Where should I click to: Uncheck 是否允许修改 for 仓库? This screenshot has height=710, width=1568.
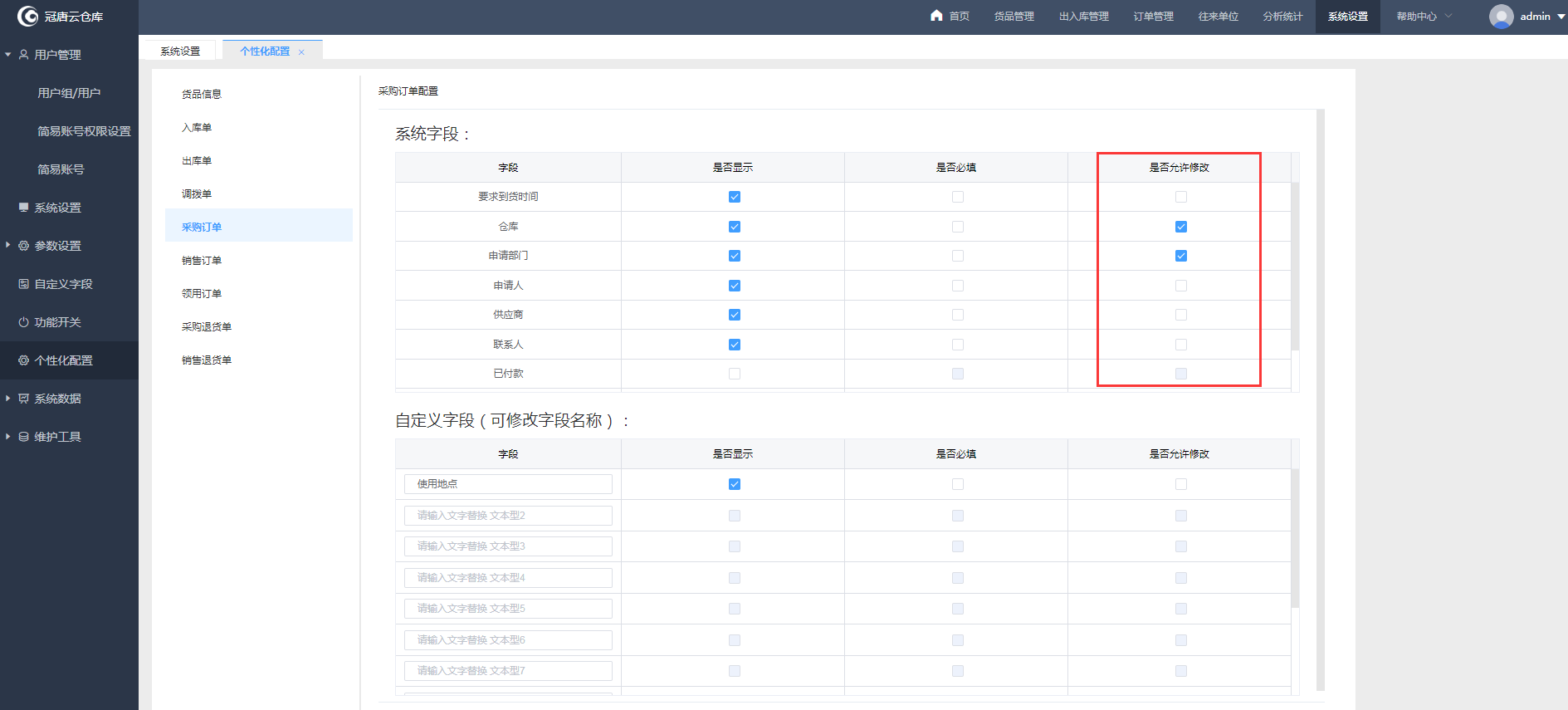pyautogui.click(x=1181, y=227)
